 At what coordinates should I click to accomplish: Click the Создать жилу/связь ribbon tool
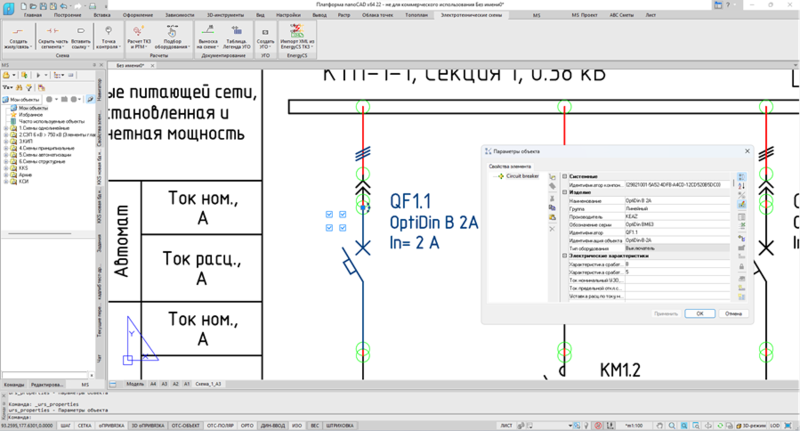pos(19,37)
